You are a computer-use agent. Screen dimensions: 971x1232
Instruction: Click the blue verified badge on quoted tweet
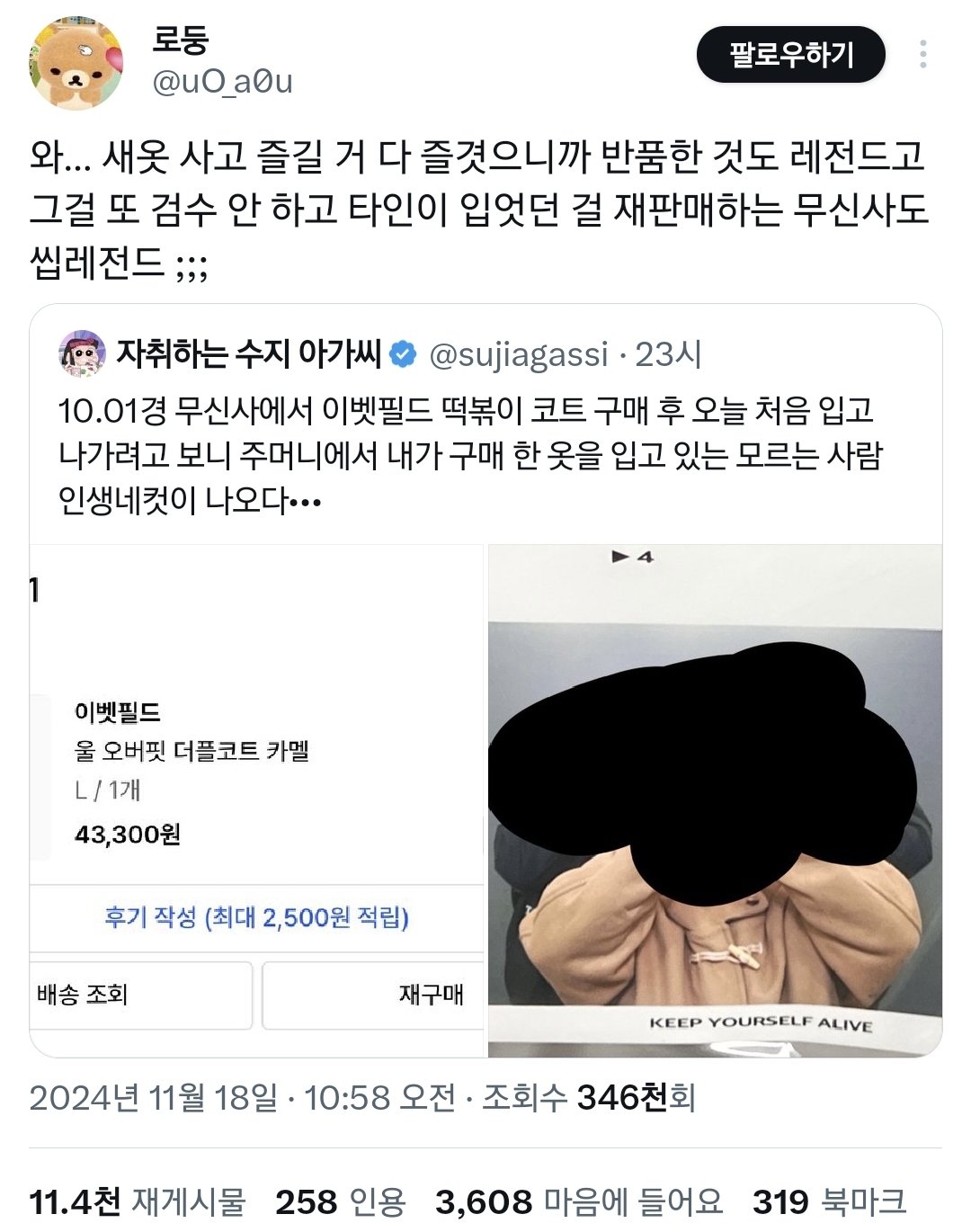click(404, 354)
